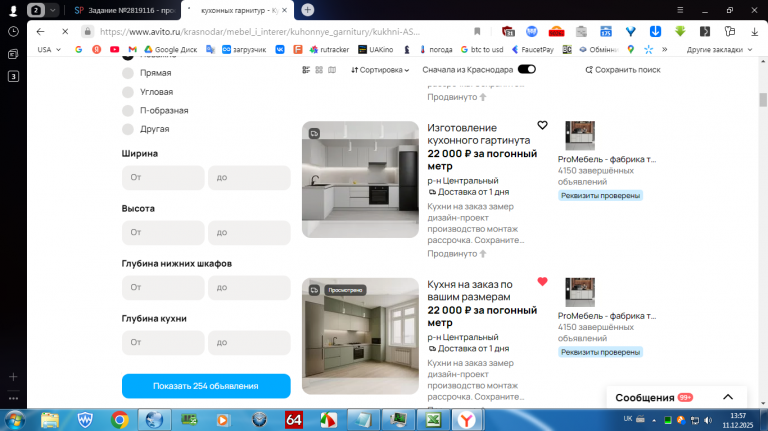Stop loading the page with the X button

click(x=65, y=31)
